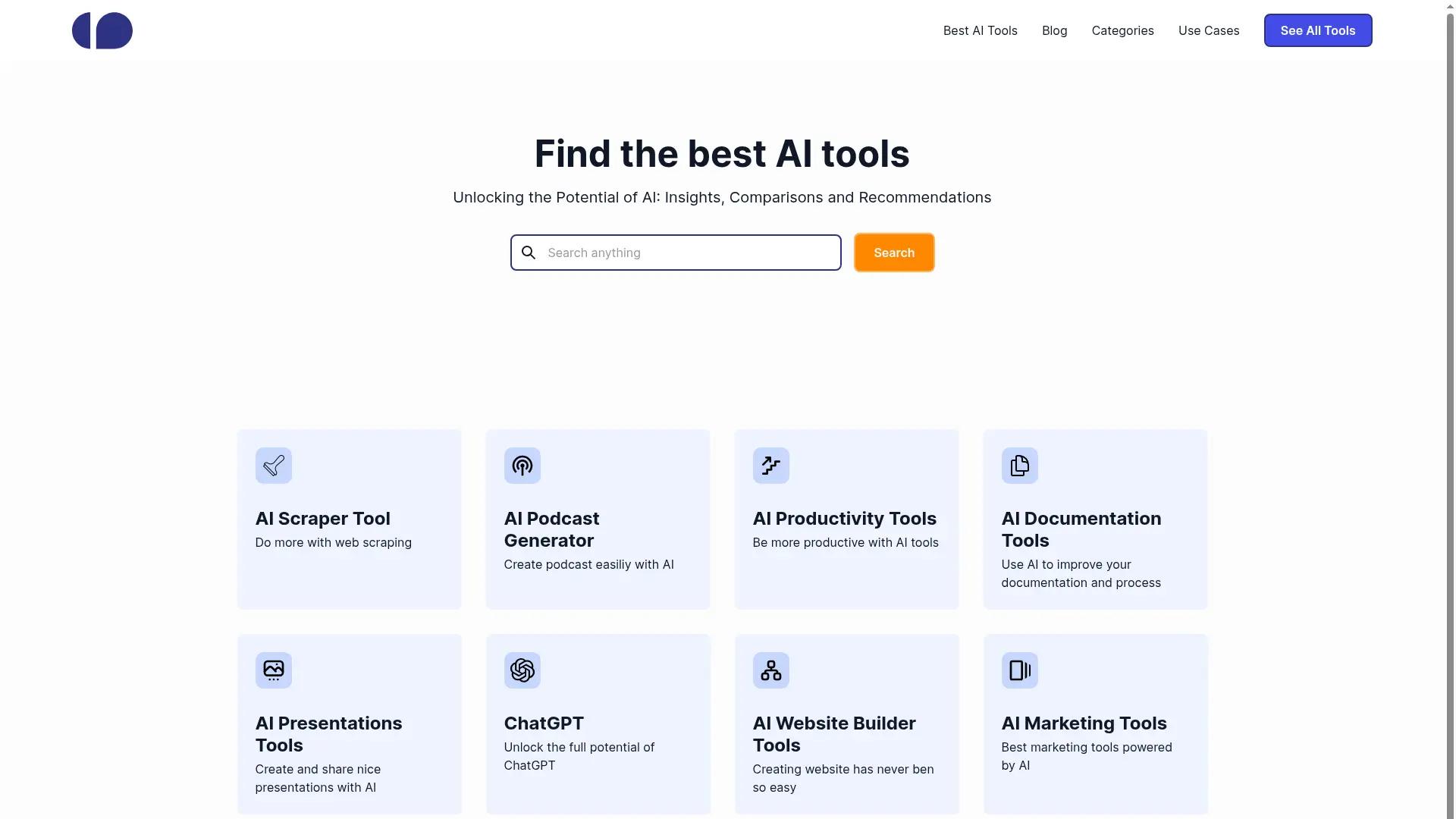The height and width of the screenshot is (819, 1456).
Task: Click the AI Productivity Tools stairs icon
Action: [771, 466]
